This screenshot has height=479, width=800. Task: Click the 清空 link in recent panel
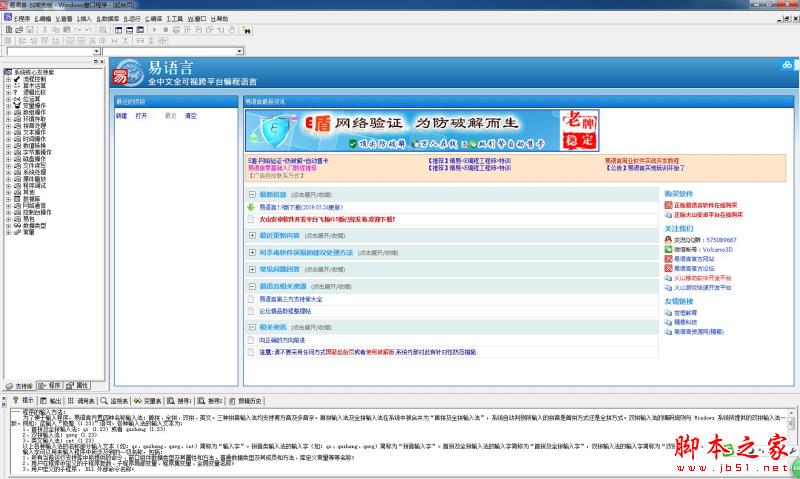click(x=190, y=116)
